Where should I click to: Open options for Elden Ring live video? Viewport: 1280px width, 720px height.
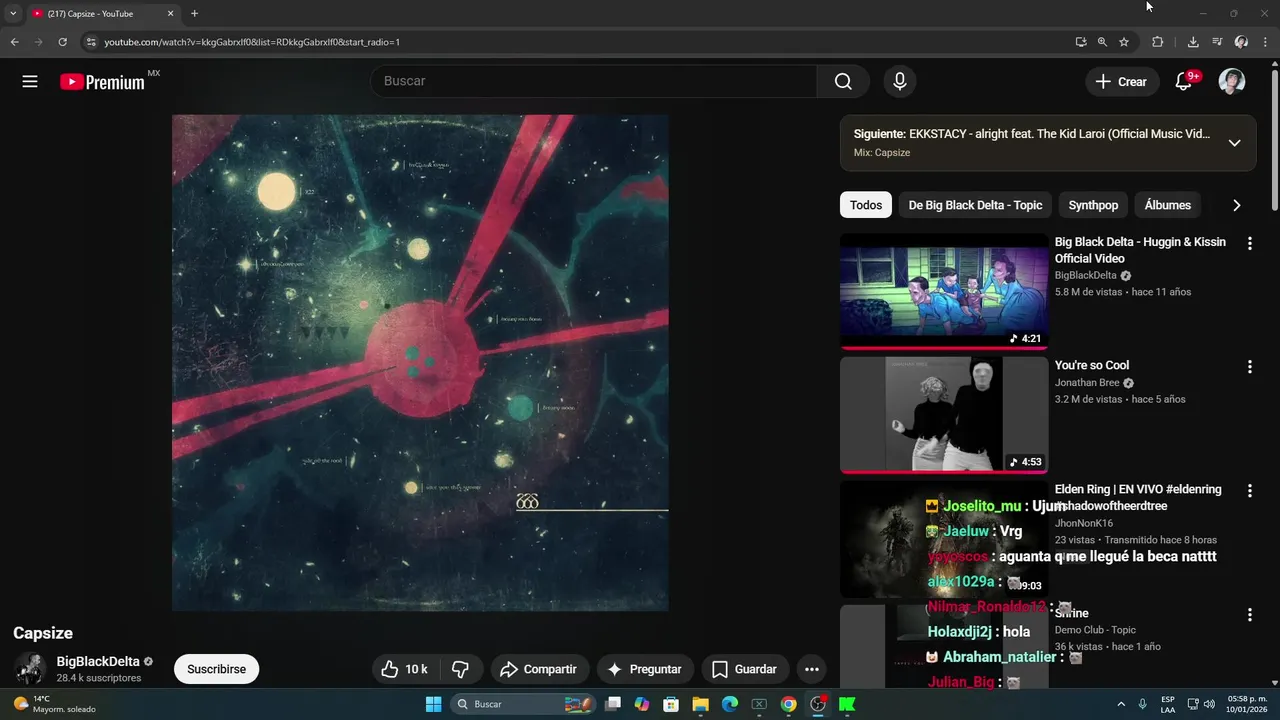1249,491
